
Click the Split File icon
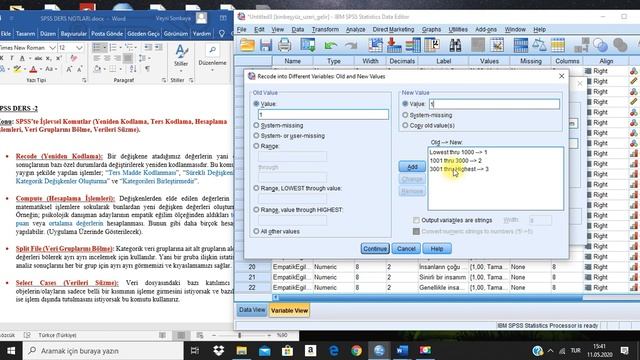[521, 45]
